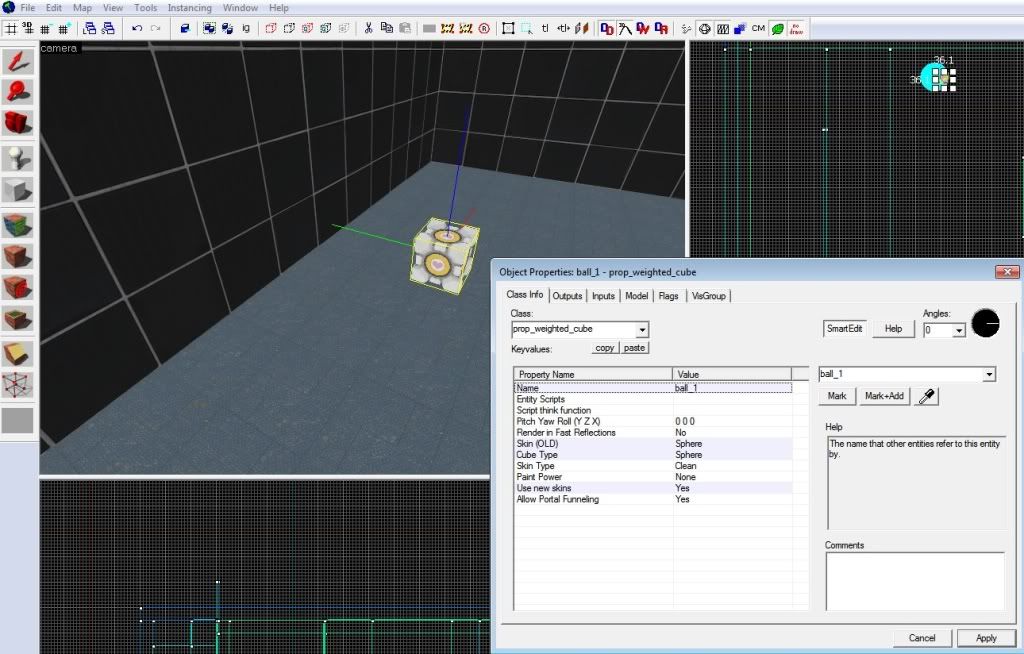Click the black angle compass dial

point(985,323)
